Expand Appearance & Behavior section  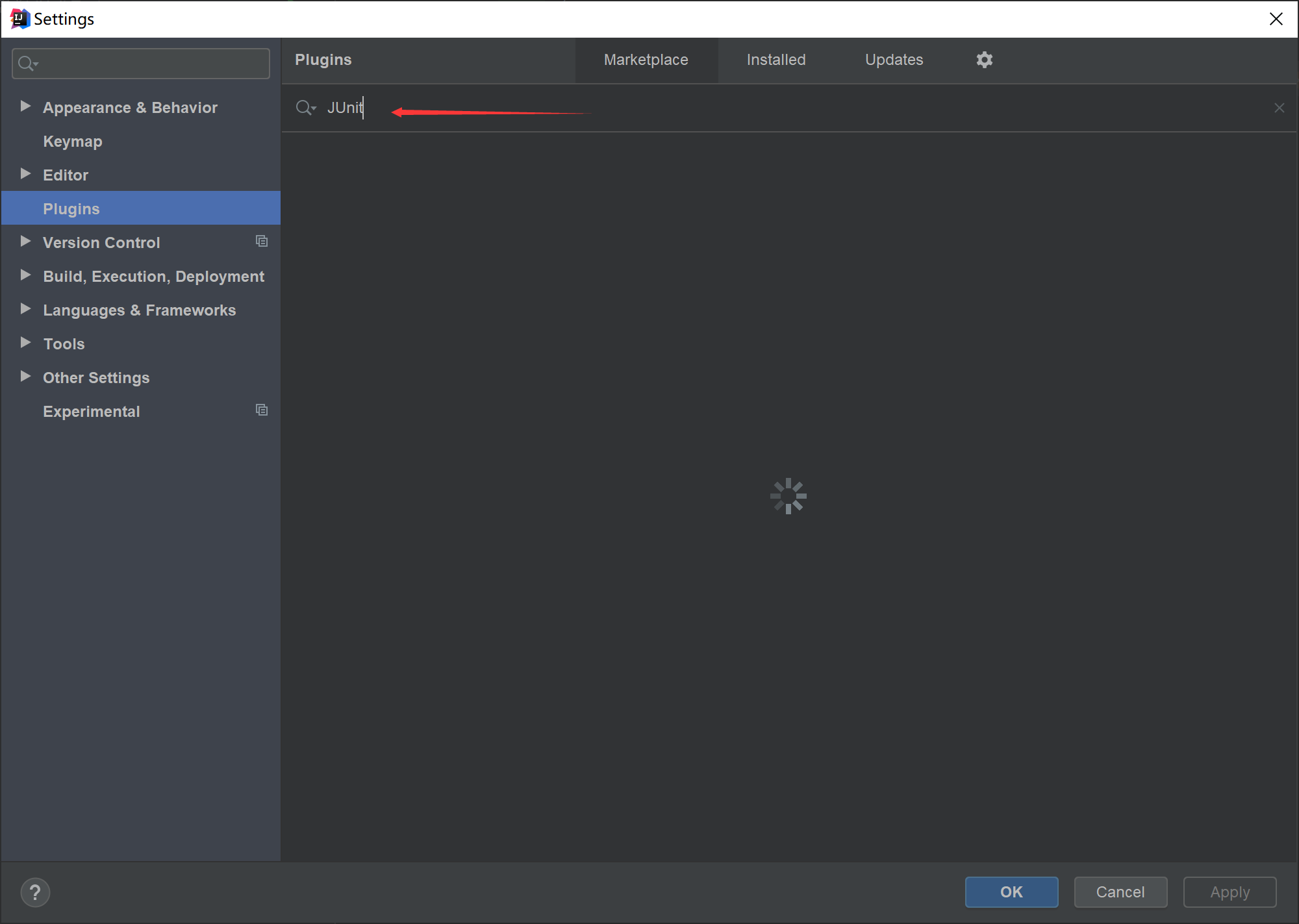(25, 106)
